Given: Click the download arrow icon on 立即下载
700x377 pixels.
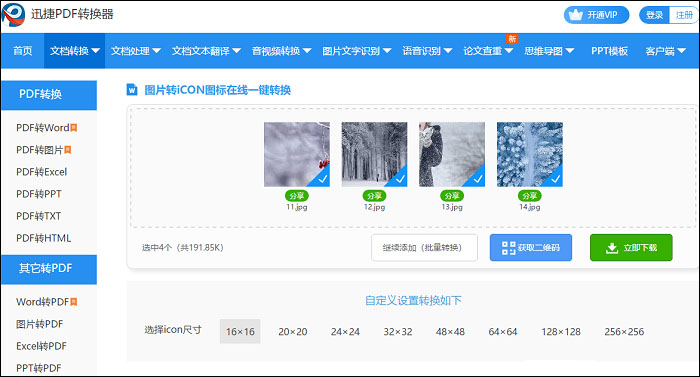Looking at the screenshot, I should (x=612, y=248).
